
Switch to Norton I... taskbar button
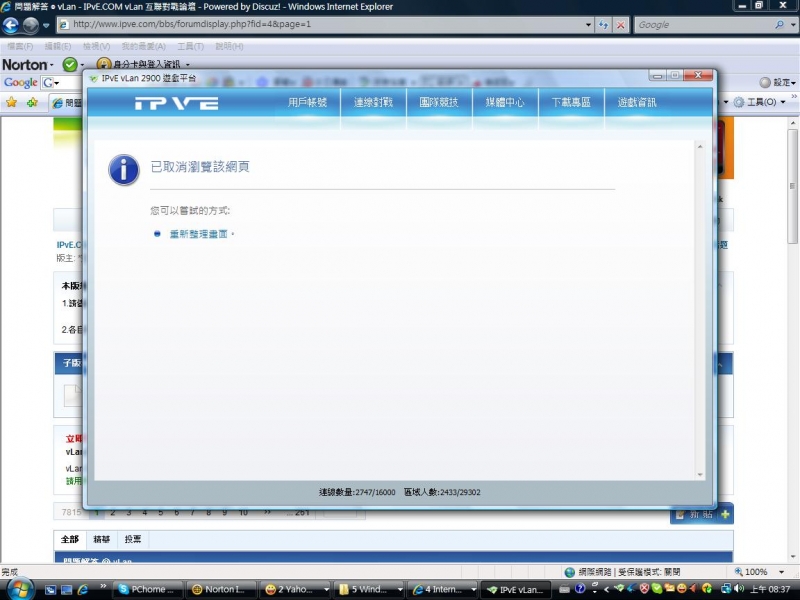[222, 589]
